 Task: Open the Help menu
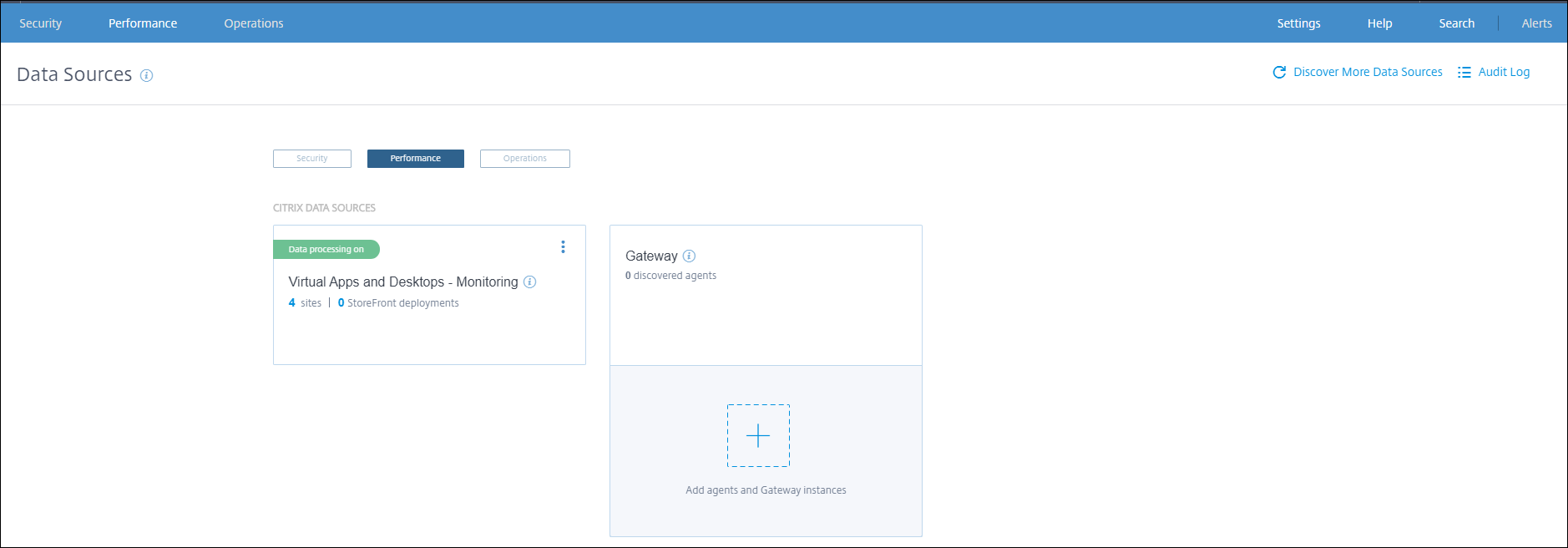pyautogui.click(x=1379, y=23)
